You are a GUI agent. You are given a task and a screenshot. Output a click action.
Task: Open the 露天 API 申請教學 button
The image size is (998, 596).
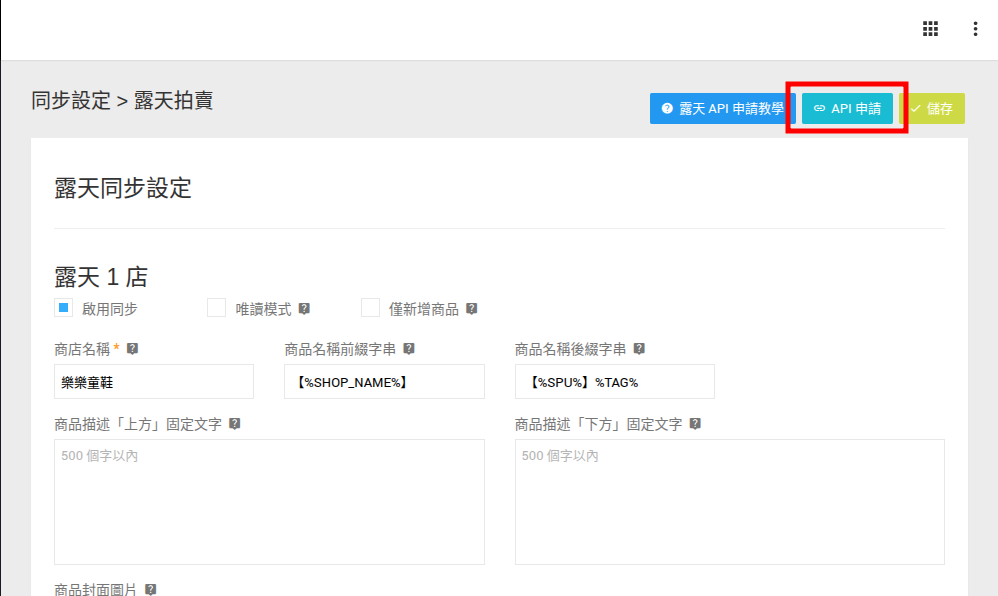722,109
